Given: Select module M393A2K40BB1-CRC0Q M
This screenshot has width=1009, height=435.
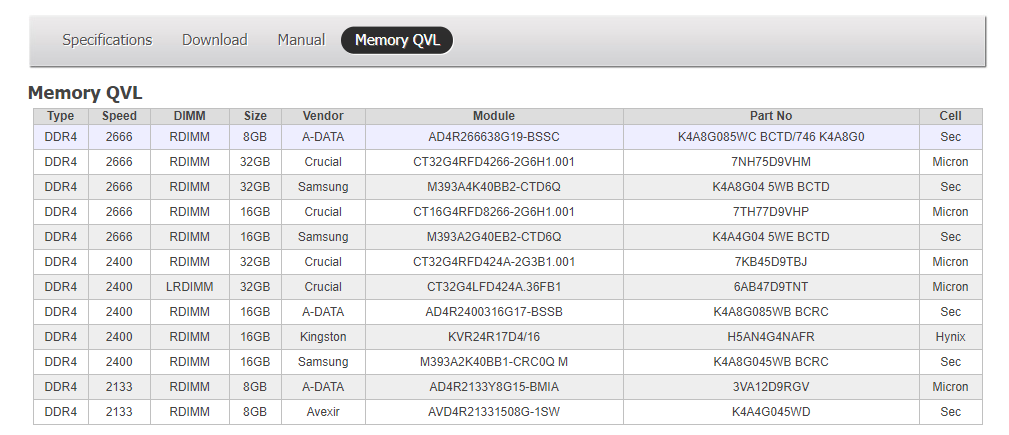Looking at the screenshot, I should [x=494, y=362].
